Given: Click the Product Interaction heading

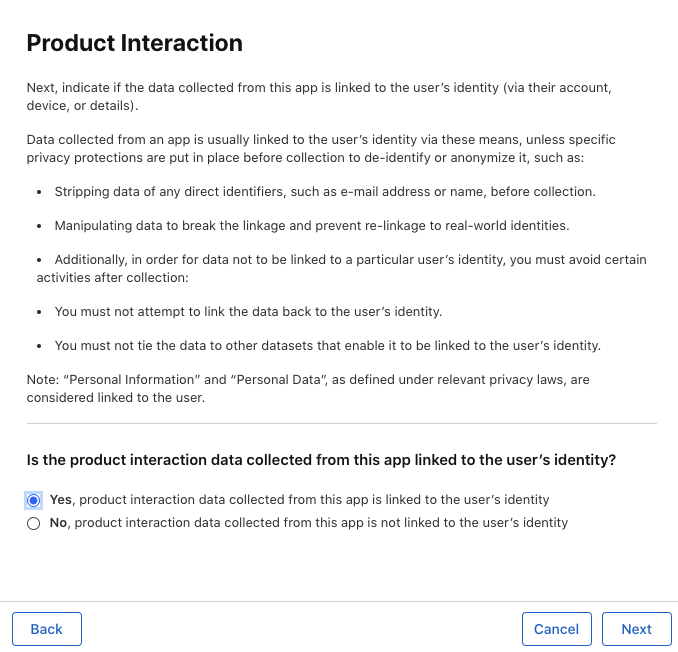Looking at the screenshot, I should (x=134, y=43).
